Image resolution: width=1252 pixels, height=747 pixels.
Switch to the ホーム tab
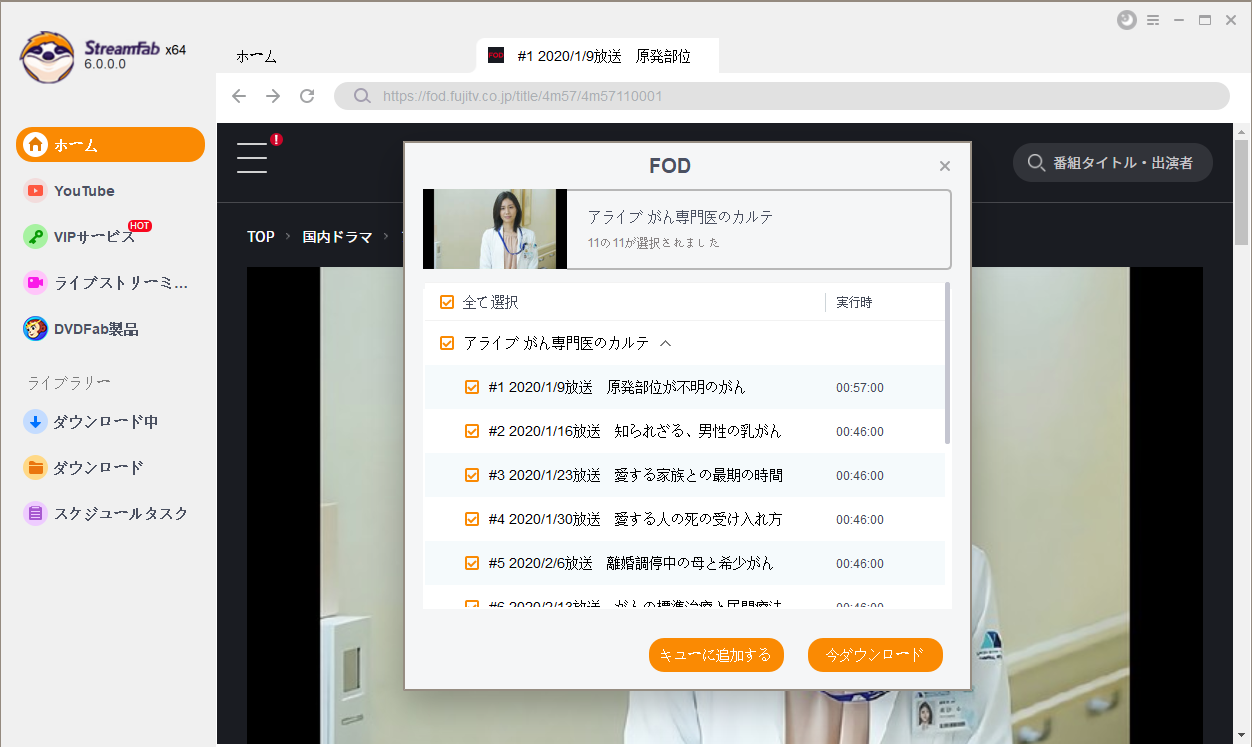[x=257, y=57]
